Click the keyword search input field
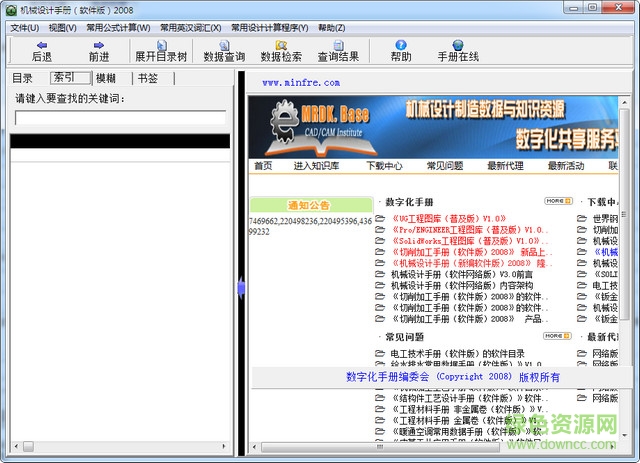The width and height of the screenshot is (640, 463). coord(120,118)
